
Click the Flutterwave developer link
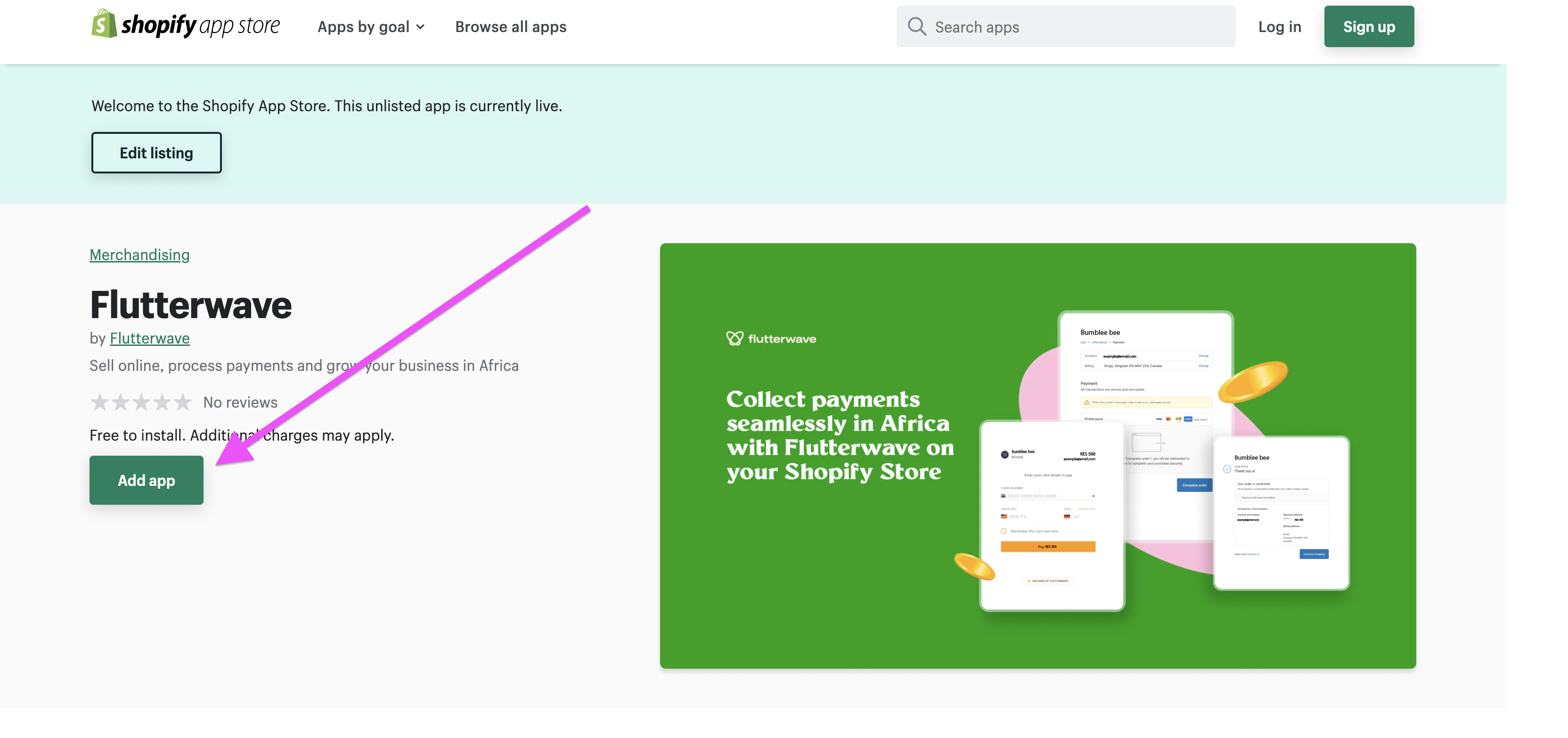click(x=149, y=337)
